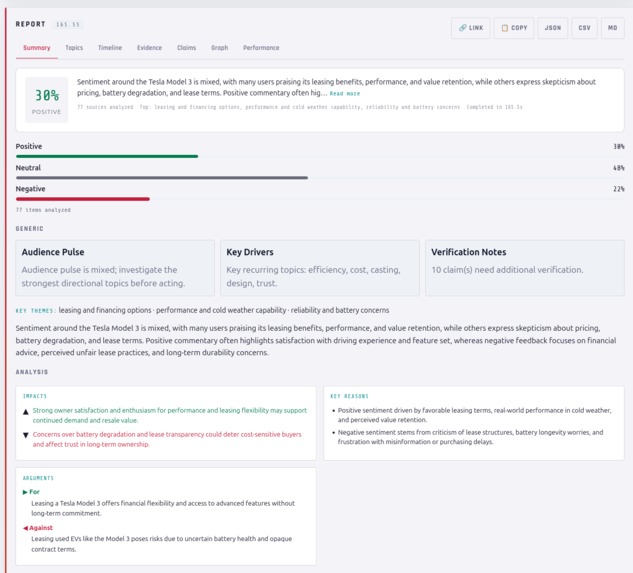This screenshot has height=573, width=633.
Task: Open the Claims tab
Action: [187, 48]
